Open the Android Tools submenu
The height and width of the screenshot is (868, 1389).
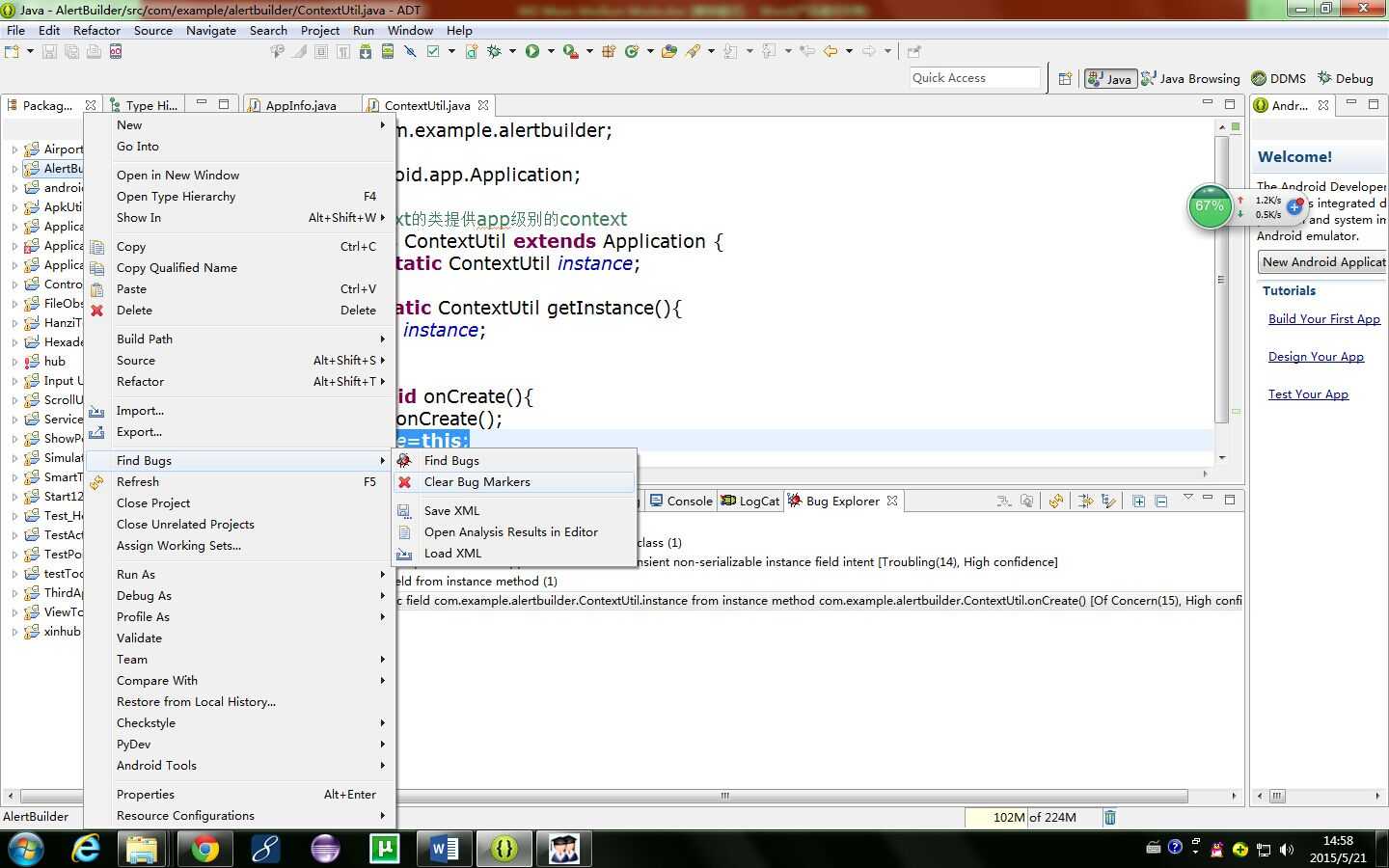click(x=241, y=766)
